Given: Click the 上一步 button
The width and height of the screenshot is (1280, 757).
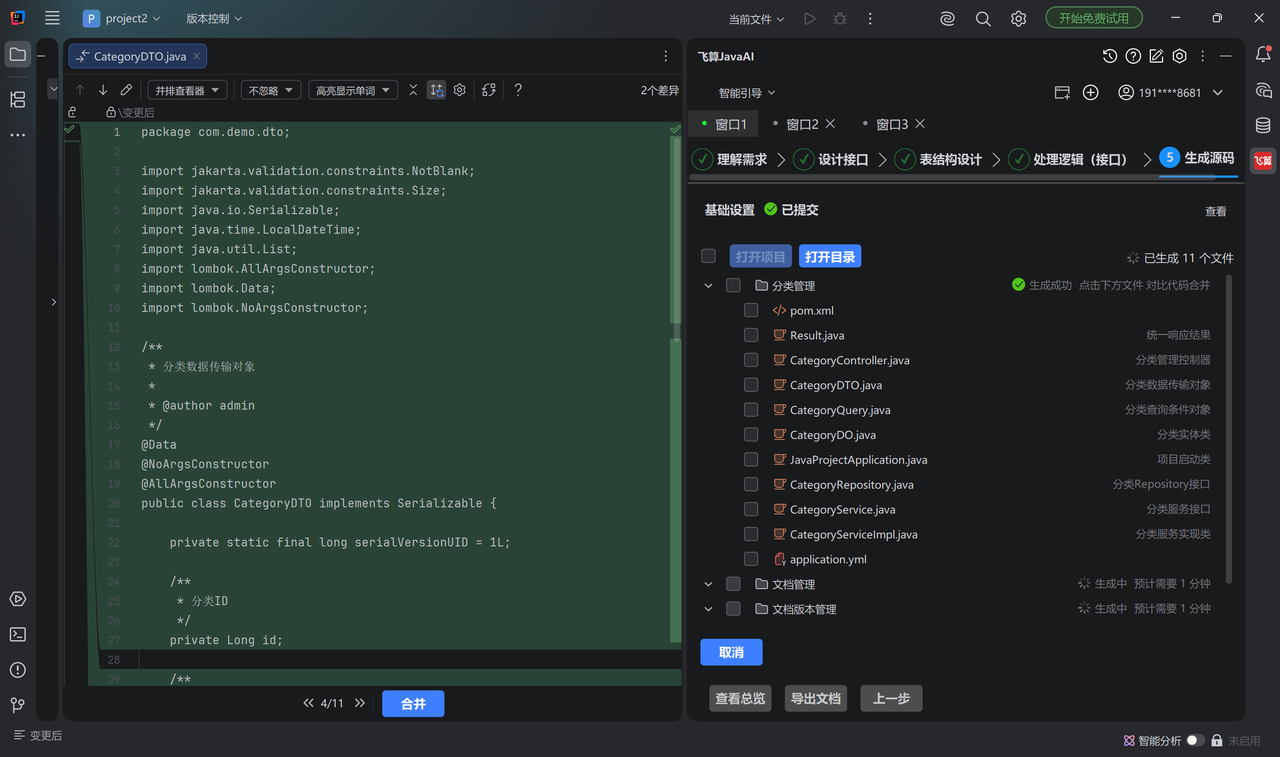Looking at the screenshot, I should [891, 698].
